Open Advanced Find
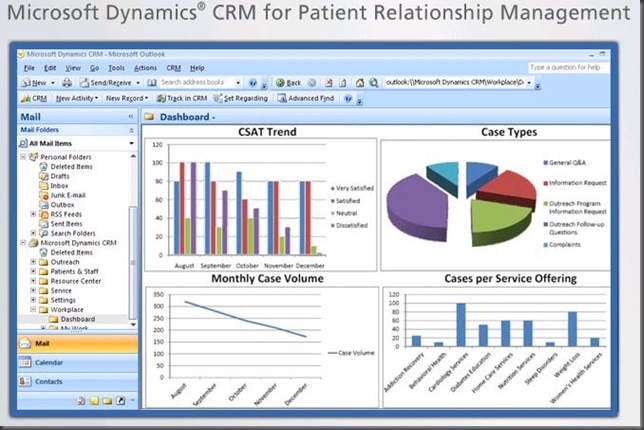Image resolution: width=644 pixels, height=430 pixels. tap(307, 99)
